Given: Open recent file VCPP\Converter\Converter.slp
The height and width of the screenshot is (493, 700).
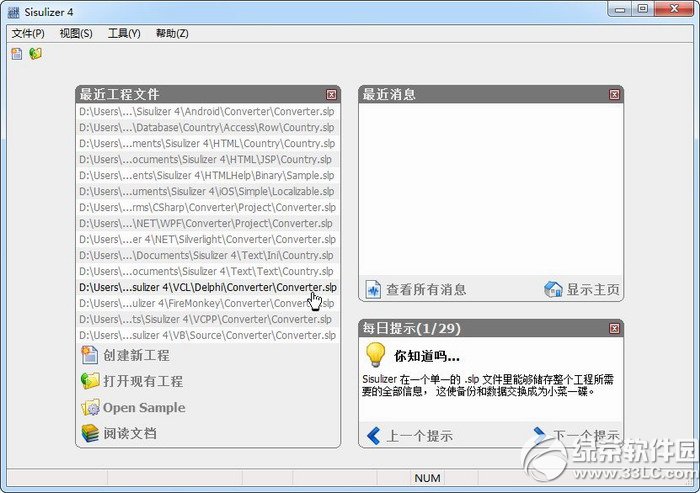Looking at the screenshot, I should coord(208,319).
